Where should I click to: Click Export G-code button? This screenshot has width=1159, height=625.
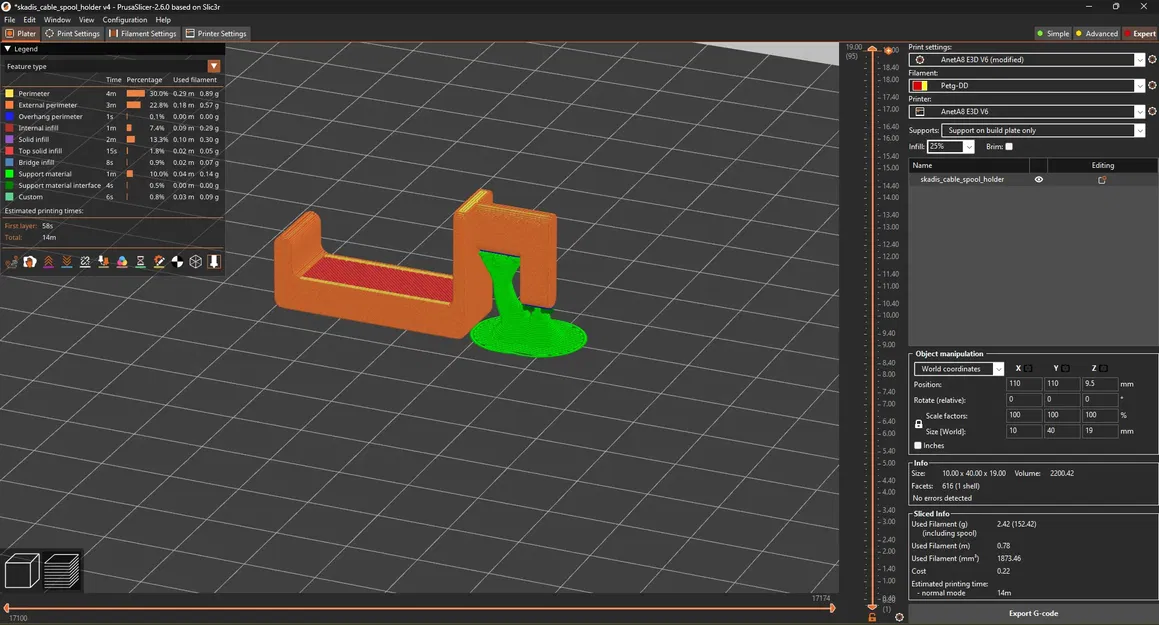pos(1033,613)
